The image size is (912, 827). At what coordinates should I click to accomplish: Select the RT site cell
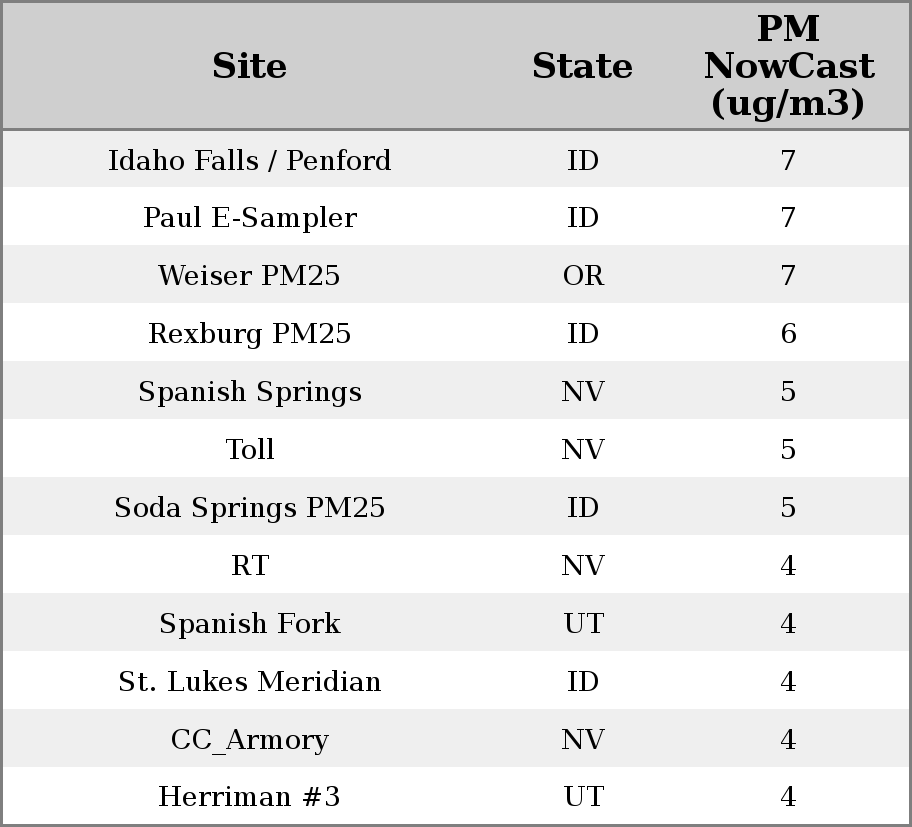pos(249,566)
